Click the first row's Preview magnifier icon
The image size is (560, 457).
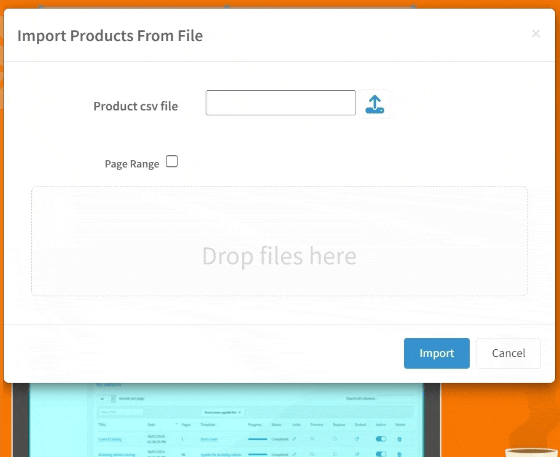click(x=312, y=439)
